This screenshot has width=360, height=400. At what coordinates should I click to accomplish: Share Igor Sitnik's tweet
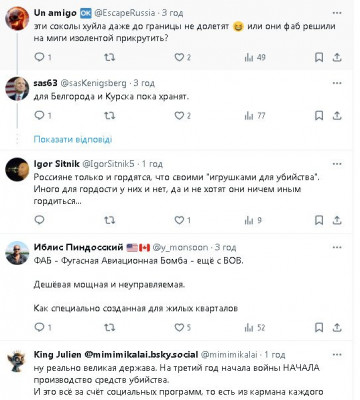[x=337, y=220]
